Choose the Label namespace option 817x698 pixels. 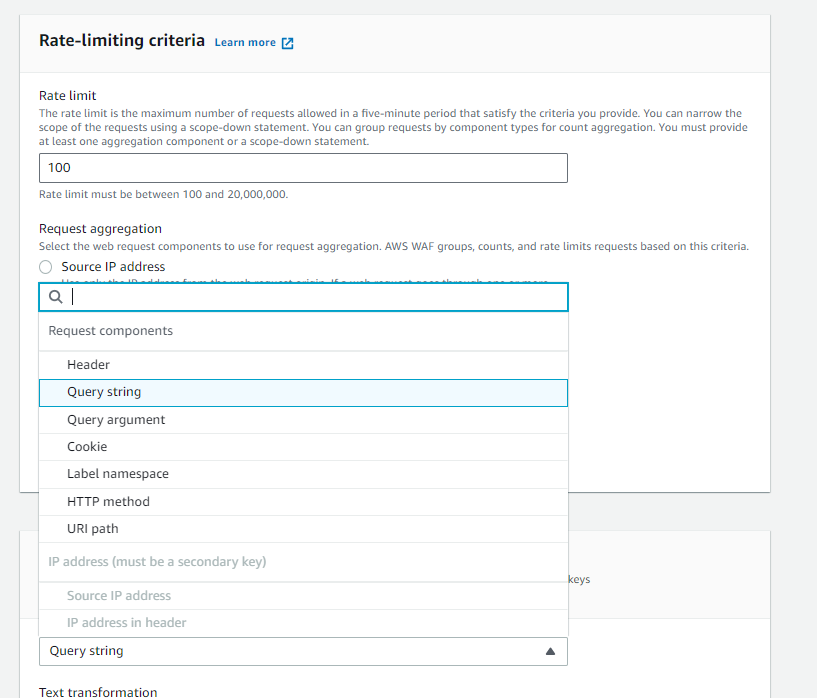(118, 474)
